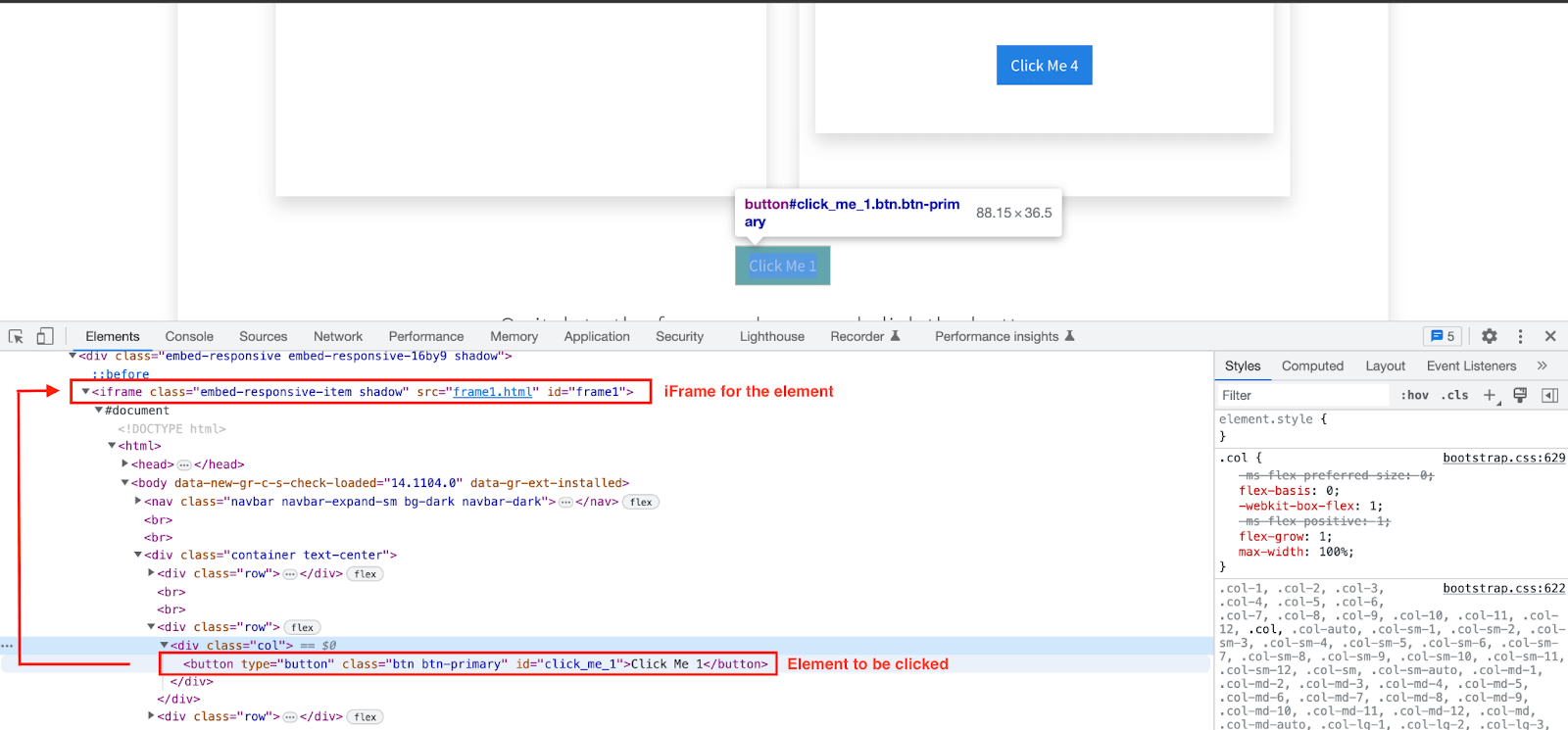Open the DevTools three-dot menu
Screen dimensions: 1568x730
click(1520, 336)
